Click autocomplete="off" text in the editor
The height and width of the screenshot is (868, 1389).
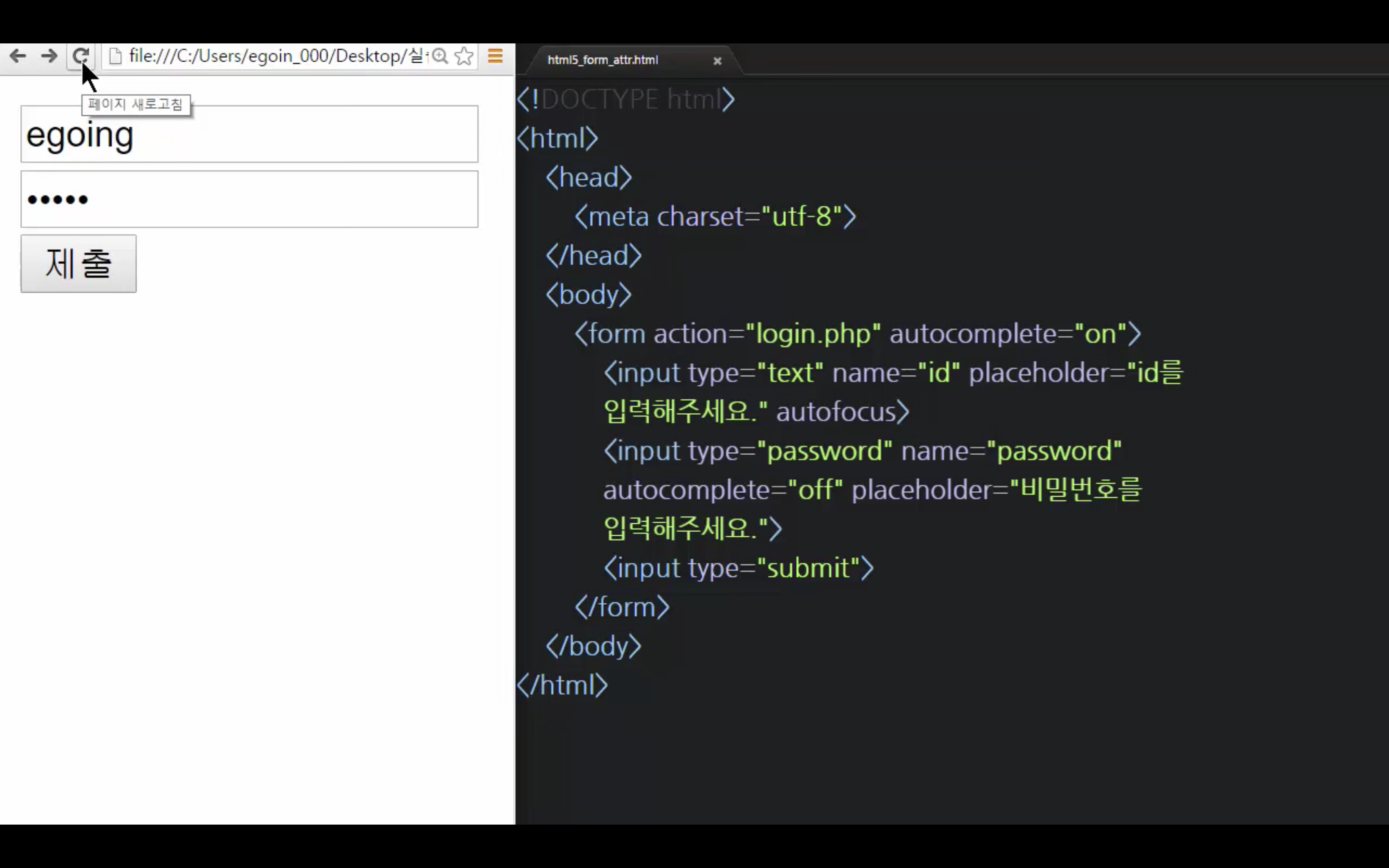point(722,490)
